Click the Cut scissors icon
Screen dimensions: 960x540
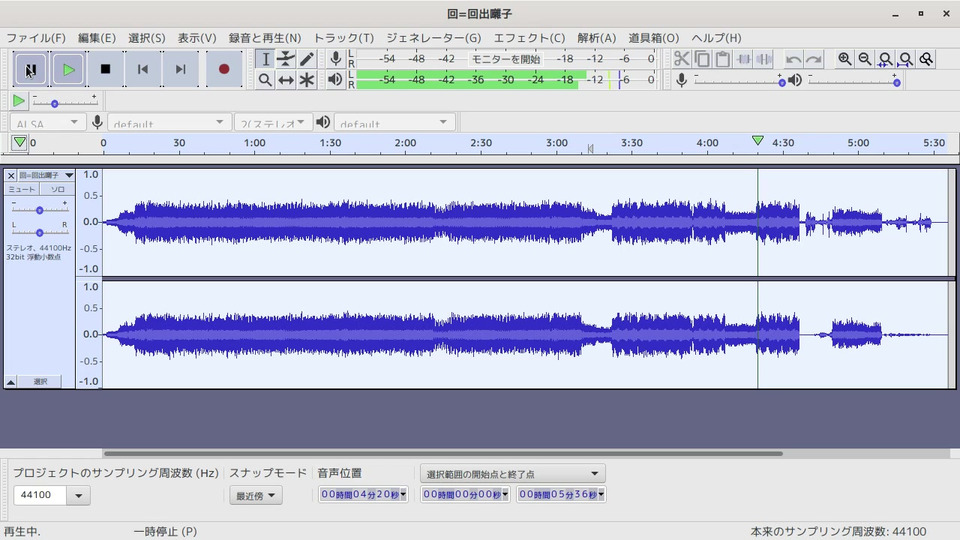(x=681, y=59)
